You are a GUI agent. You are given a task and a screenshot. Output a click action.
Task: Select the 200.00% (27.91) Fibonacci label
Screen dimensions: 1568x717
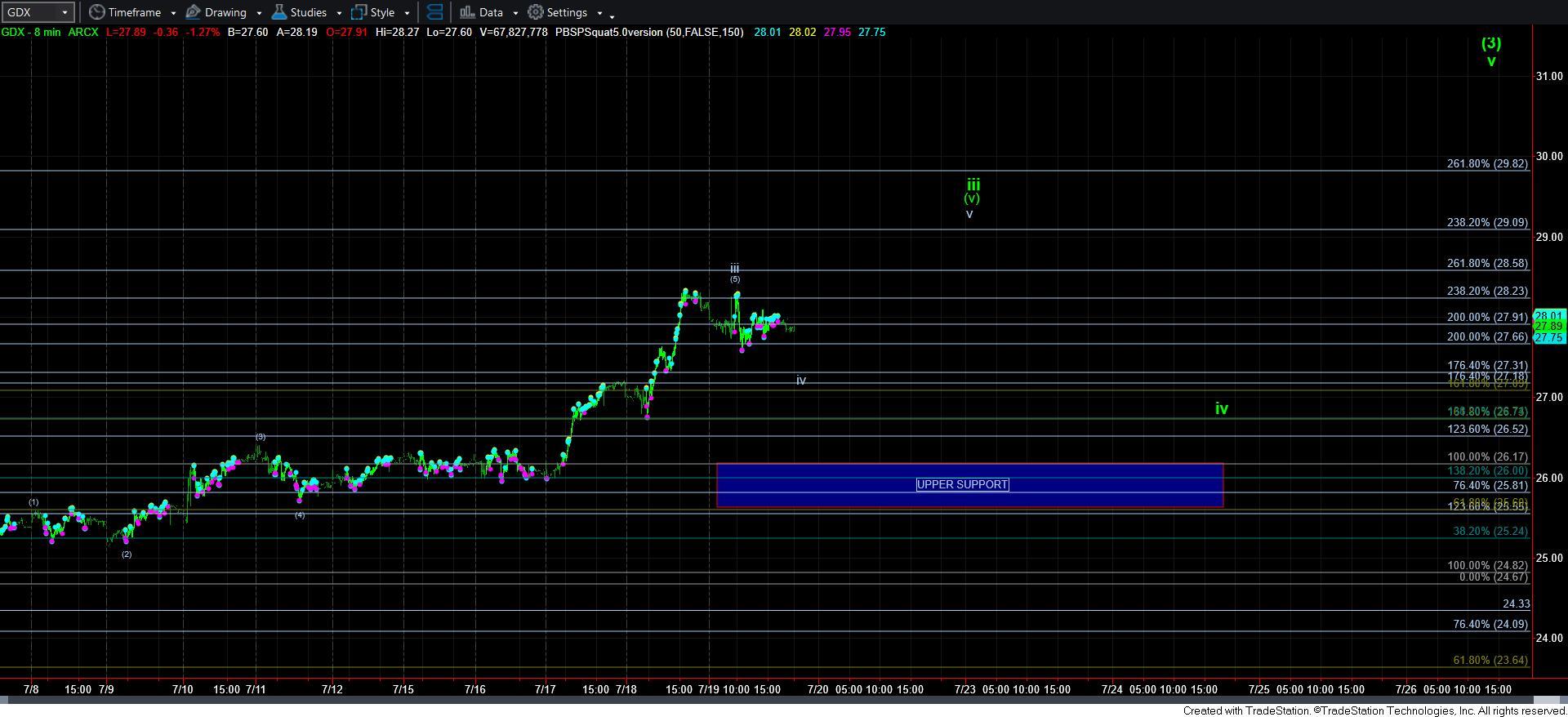[x=1487, y=317]
